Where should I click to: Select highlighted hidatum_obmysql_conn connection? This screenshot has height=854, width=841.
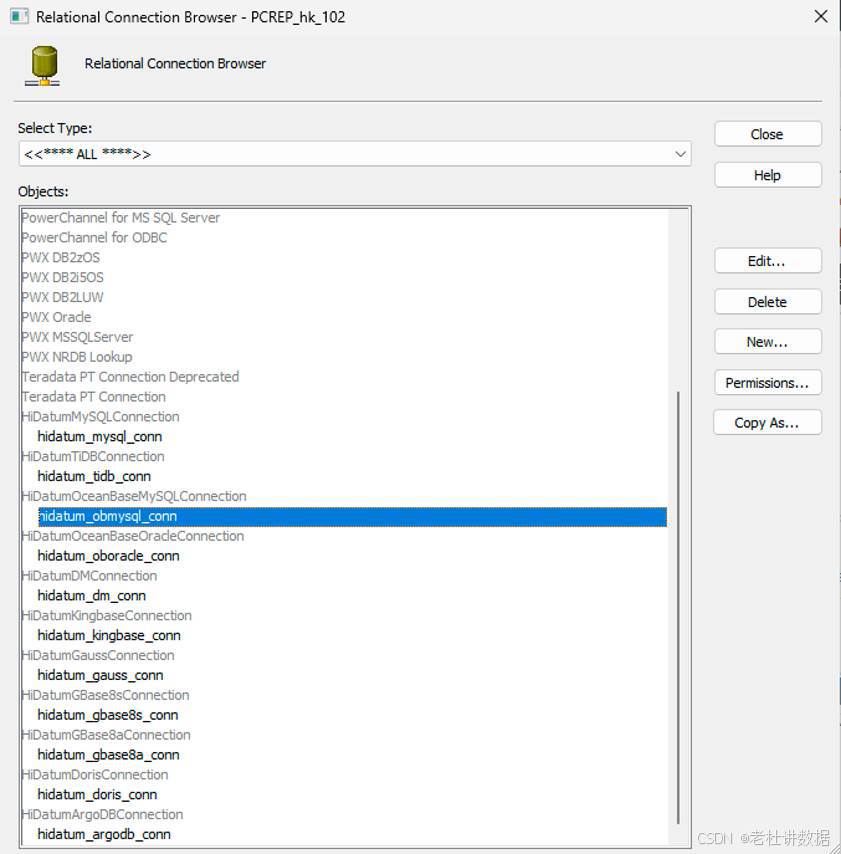point(352,516)
